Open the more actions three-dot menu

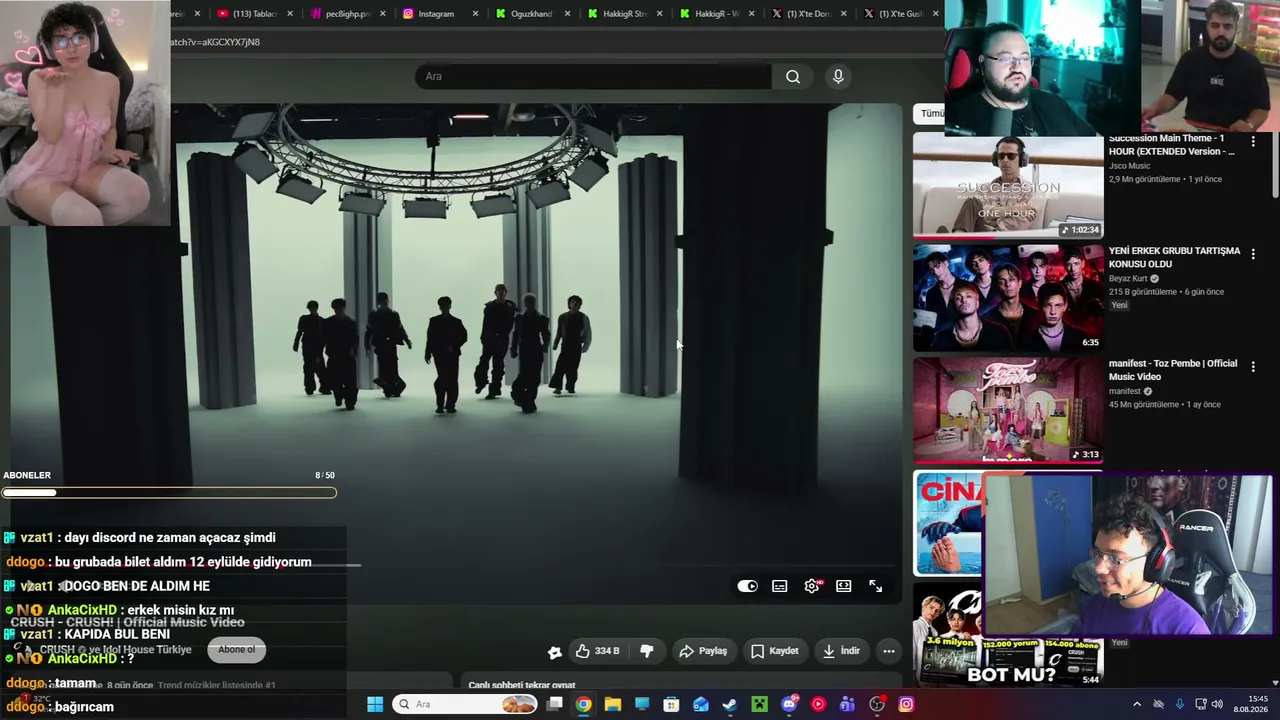coord(888,651)
